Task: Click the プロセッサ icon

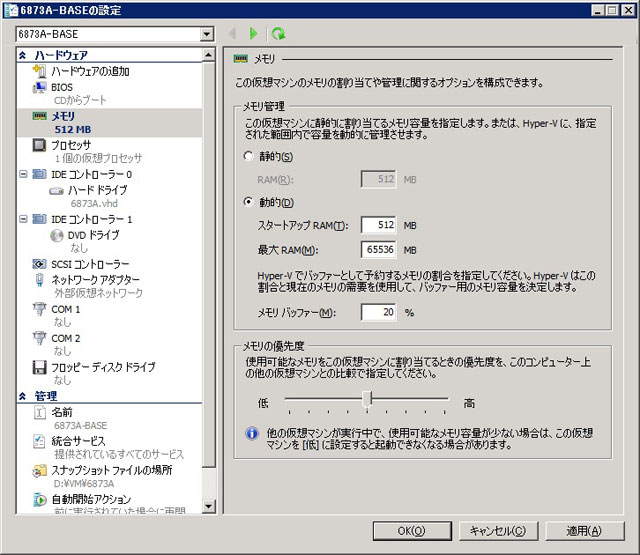Action: pyautogui.click(x=39, y=145)
